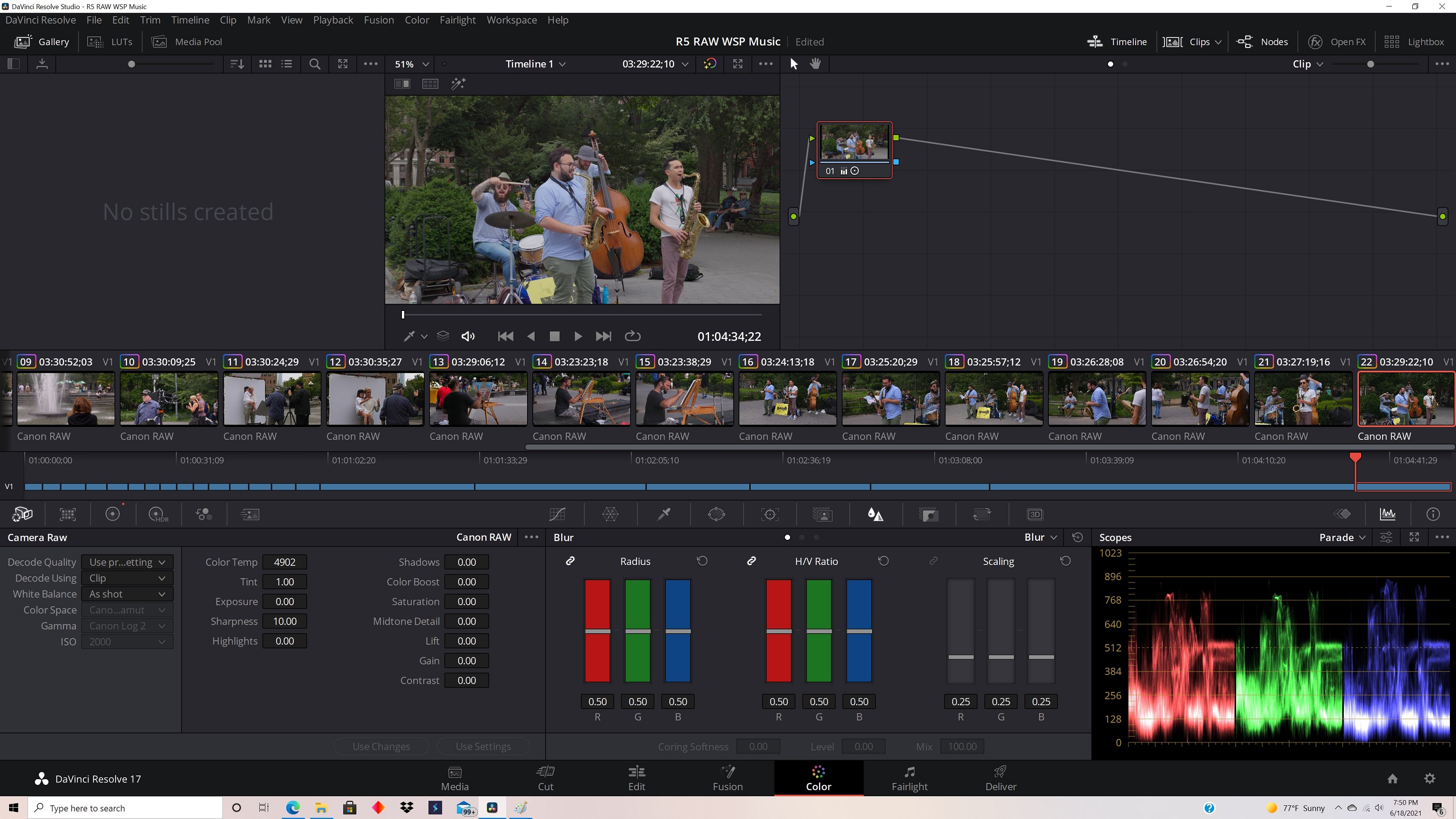Viewport: 1456px width, 819px height.
Task: Open the Scopes Parade type dropdown
Action: click(x=1342, y=537)
